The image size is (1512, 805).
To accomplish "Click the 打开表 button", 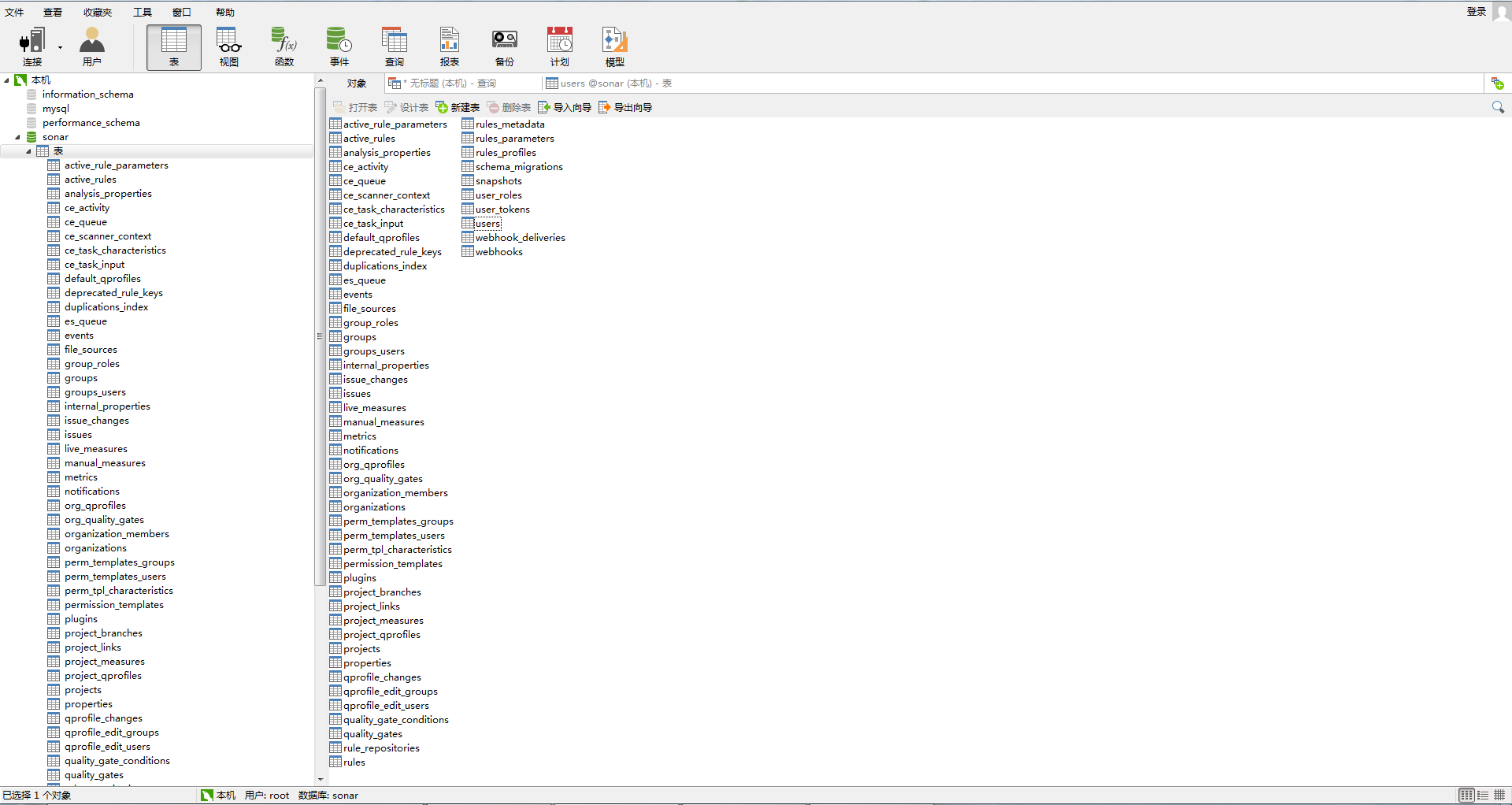I will click(x=355, y=107).
